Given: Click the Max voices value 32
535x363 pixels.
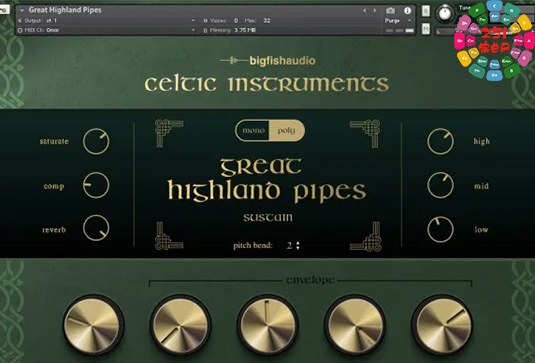Looking at the screenshot, I should pyautogui.click(x=267, y=20).
